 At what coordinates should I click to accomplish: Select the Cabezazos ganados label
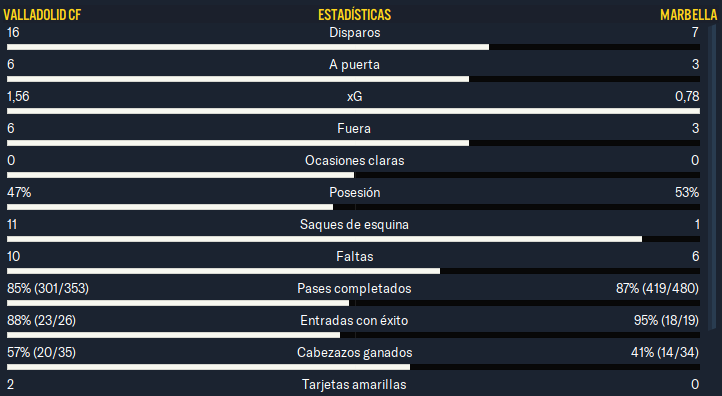pyautogui.click(x=355, y=352)
